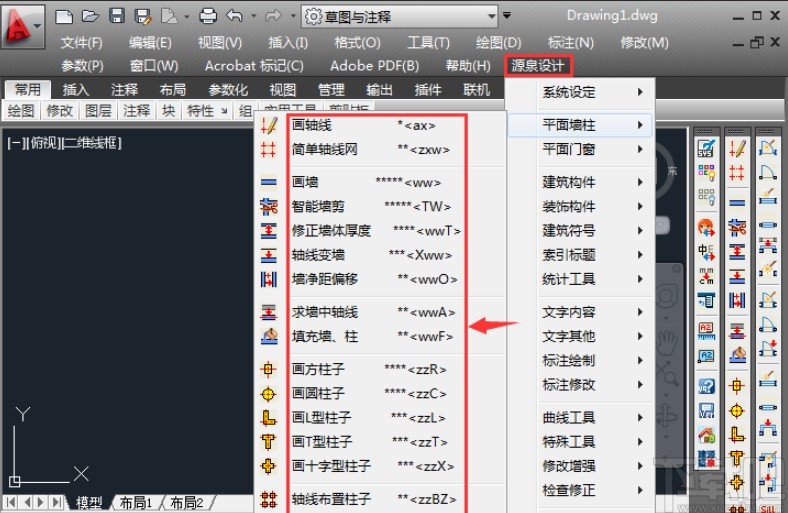Open the 修改(M) menu
788x513 pixels.
coord(644,43)
